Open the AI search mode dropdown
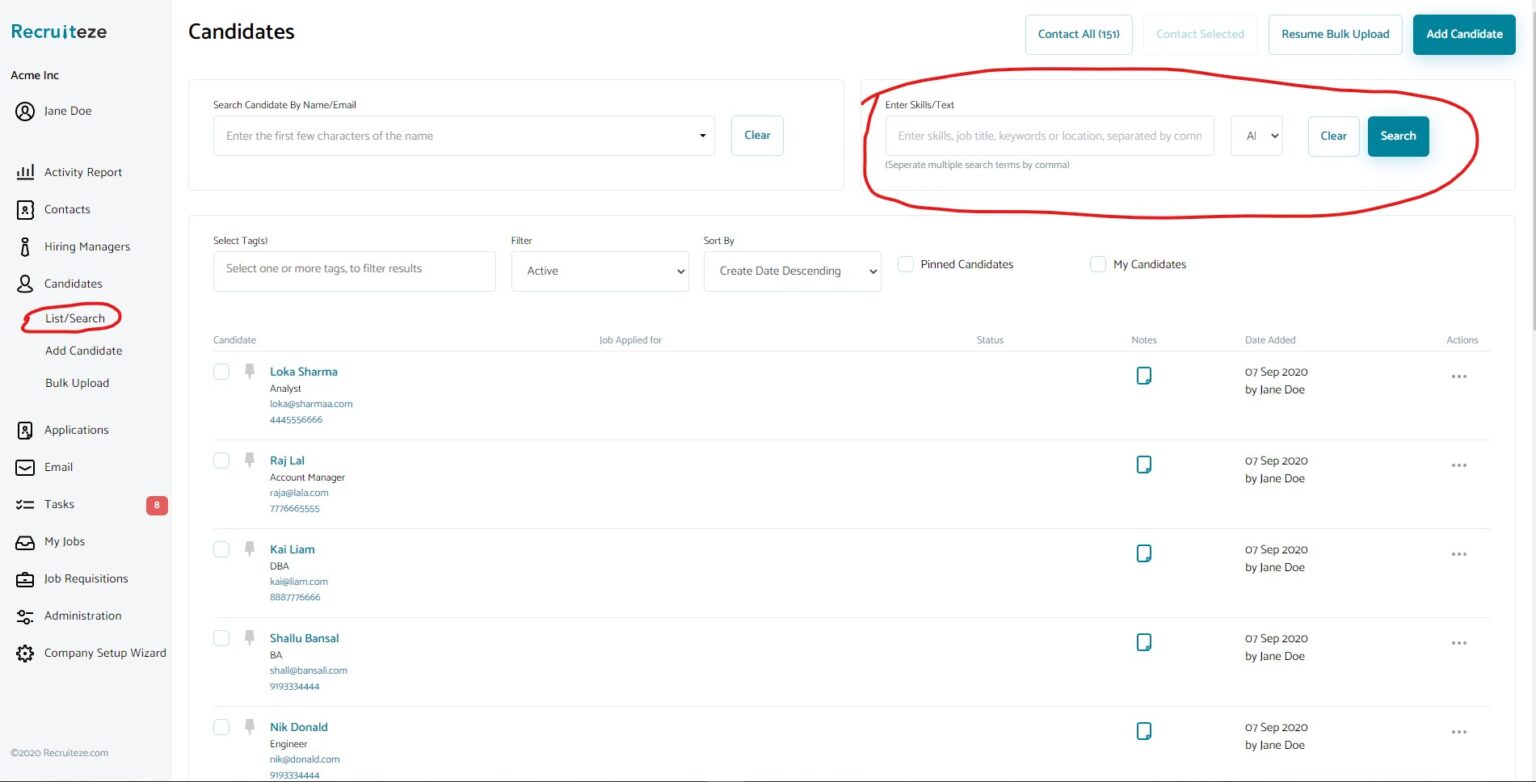The image size is (1536, 782). (1256, 135)
